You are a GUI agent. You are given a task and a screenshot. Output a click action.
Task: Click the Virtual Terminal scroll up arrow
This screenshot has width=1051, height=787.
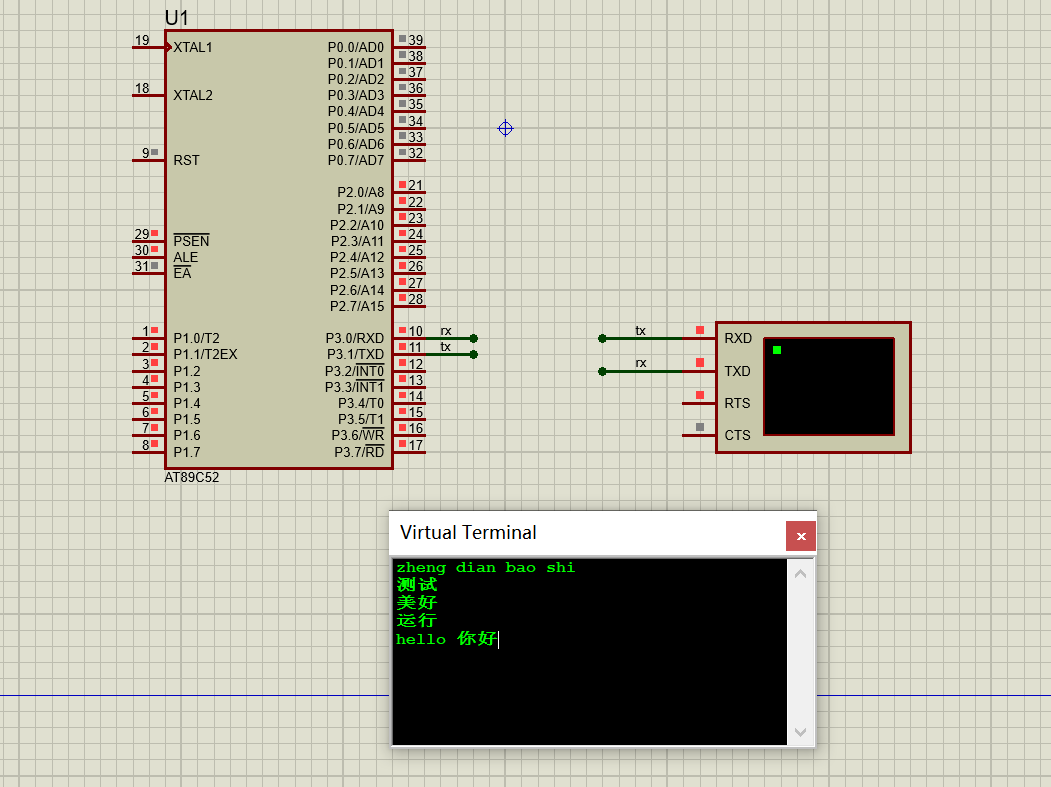(x=800, y=574)
